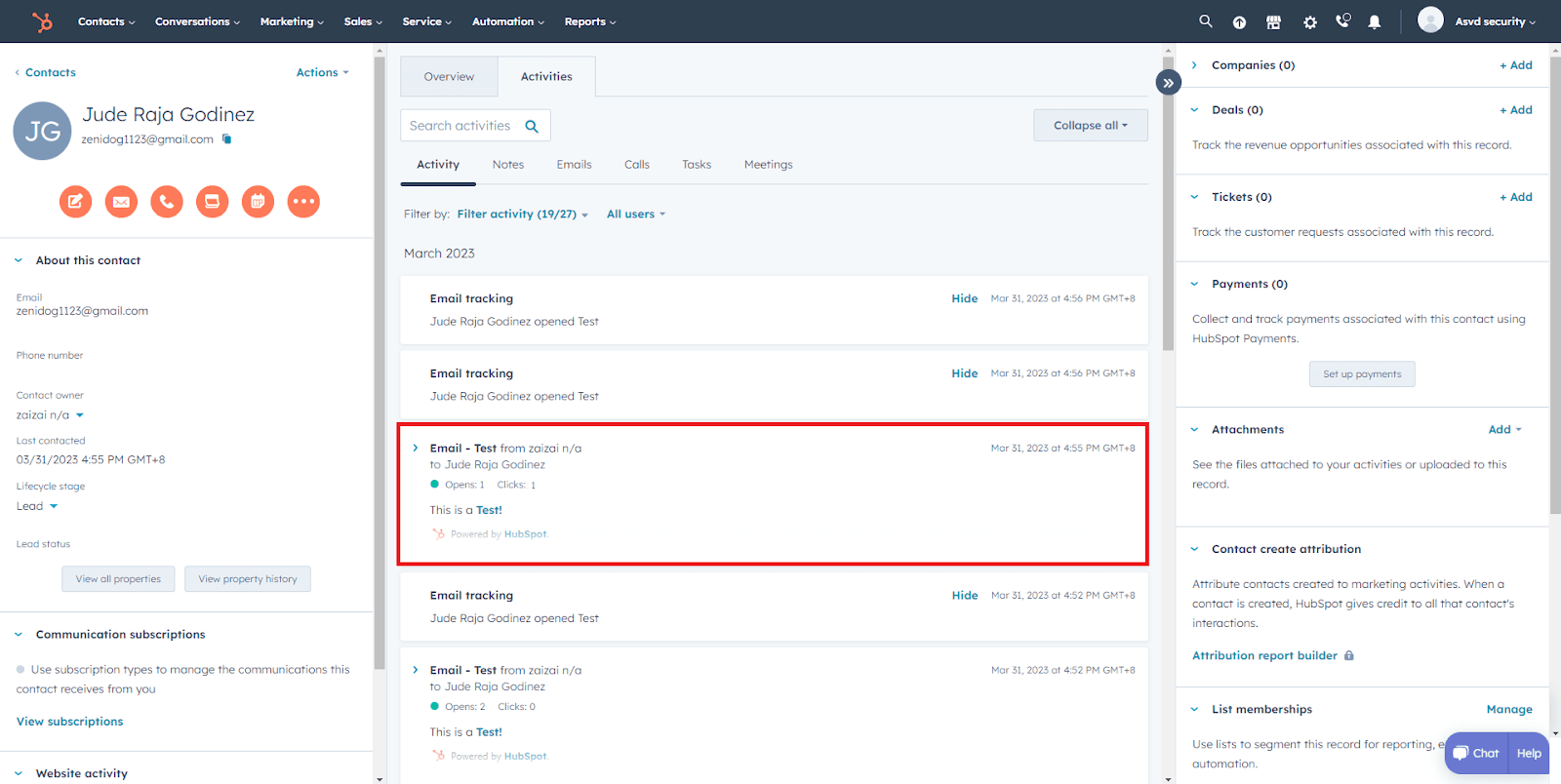This screenshot has width=1561, height=784.
Task: Expand the 4:52 PM Email - Test entry
Action: pos(416,670)
